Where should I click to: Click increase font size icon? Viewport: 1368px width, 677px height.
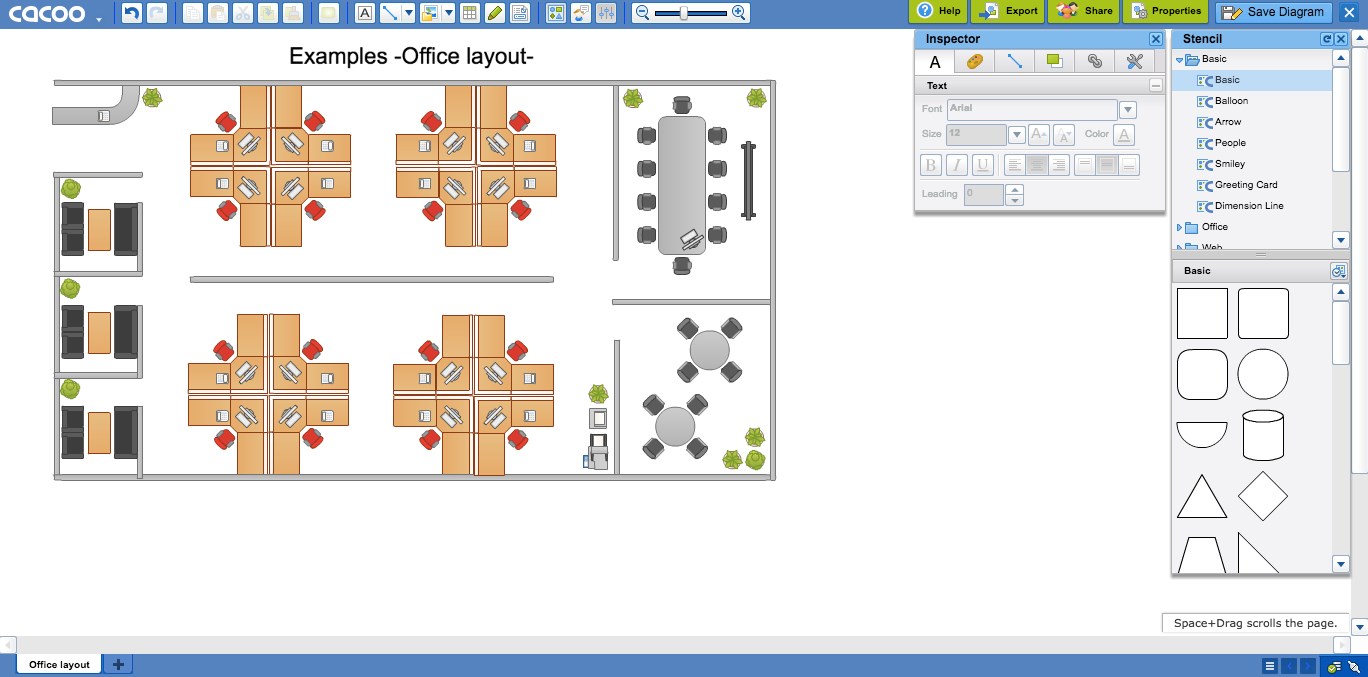coord(1039,134)
